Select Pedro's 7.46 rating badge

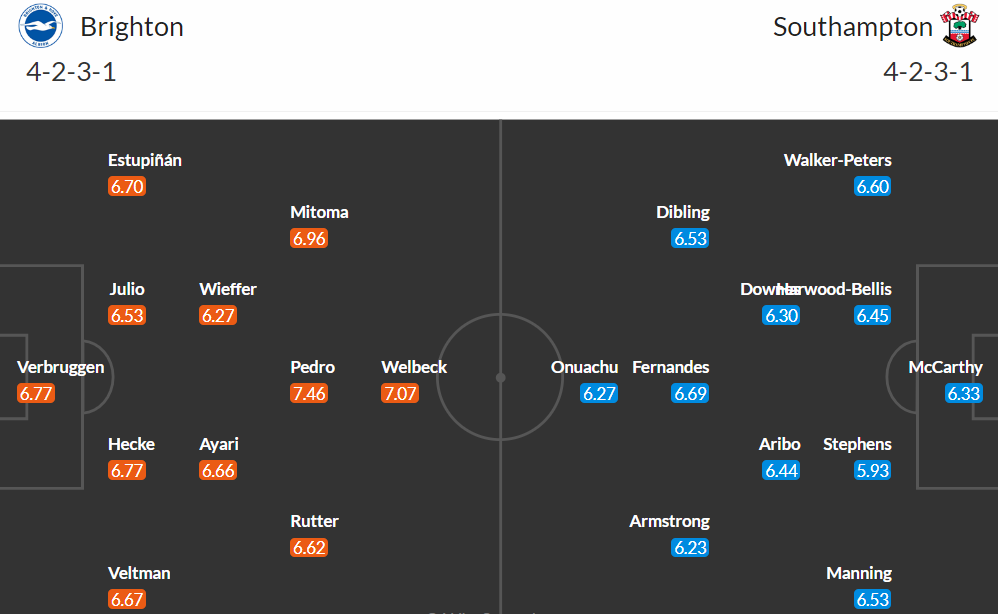pyautogui.click(x=309, y=393)
